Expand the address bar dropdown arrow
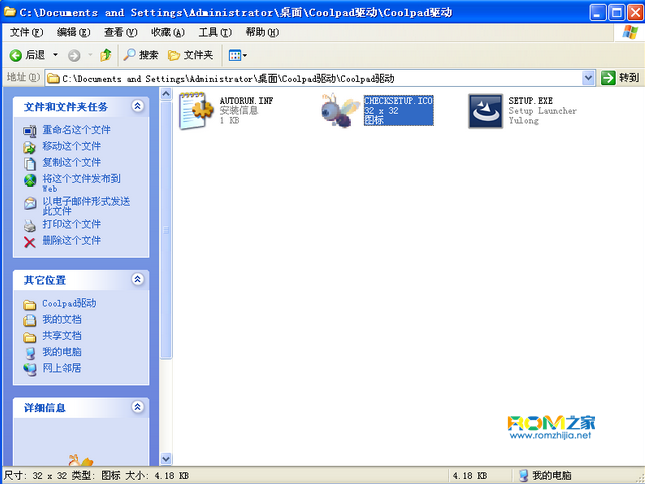 click(x=589, y=78)
